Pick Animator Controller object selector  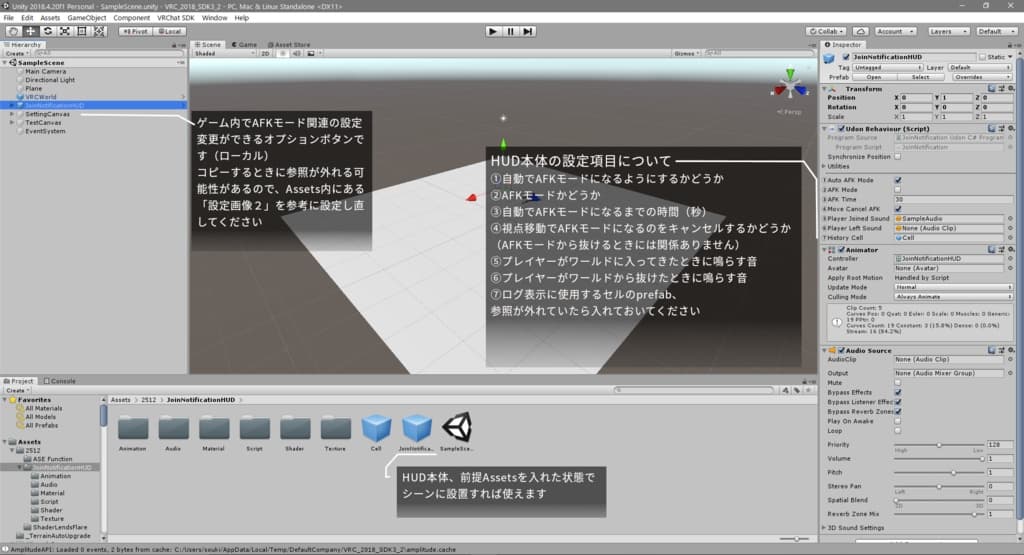click(x=1010, y=259)
